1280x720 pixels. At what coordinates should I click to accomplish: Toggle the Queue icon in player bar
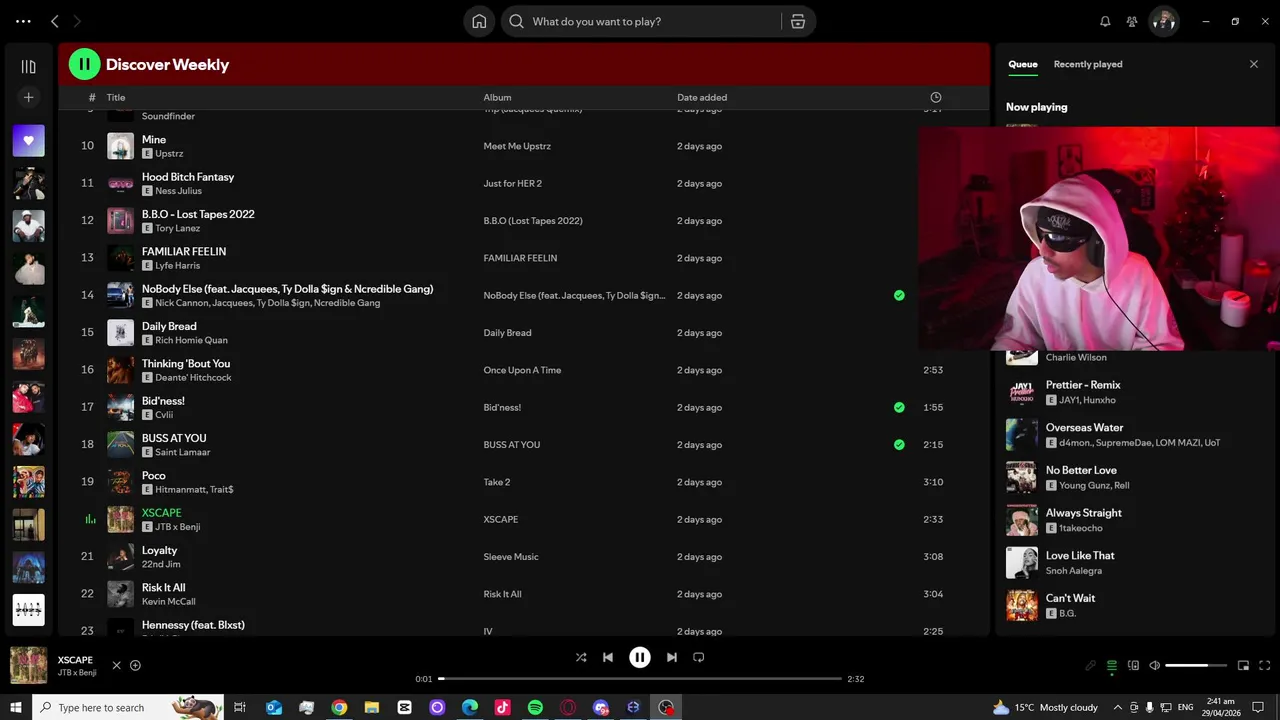click(x=1111, y=665)
